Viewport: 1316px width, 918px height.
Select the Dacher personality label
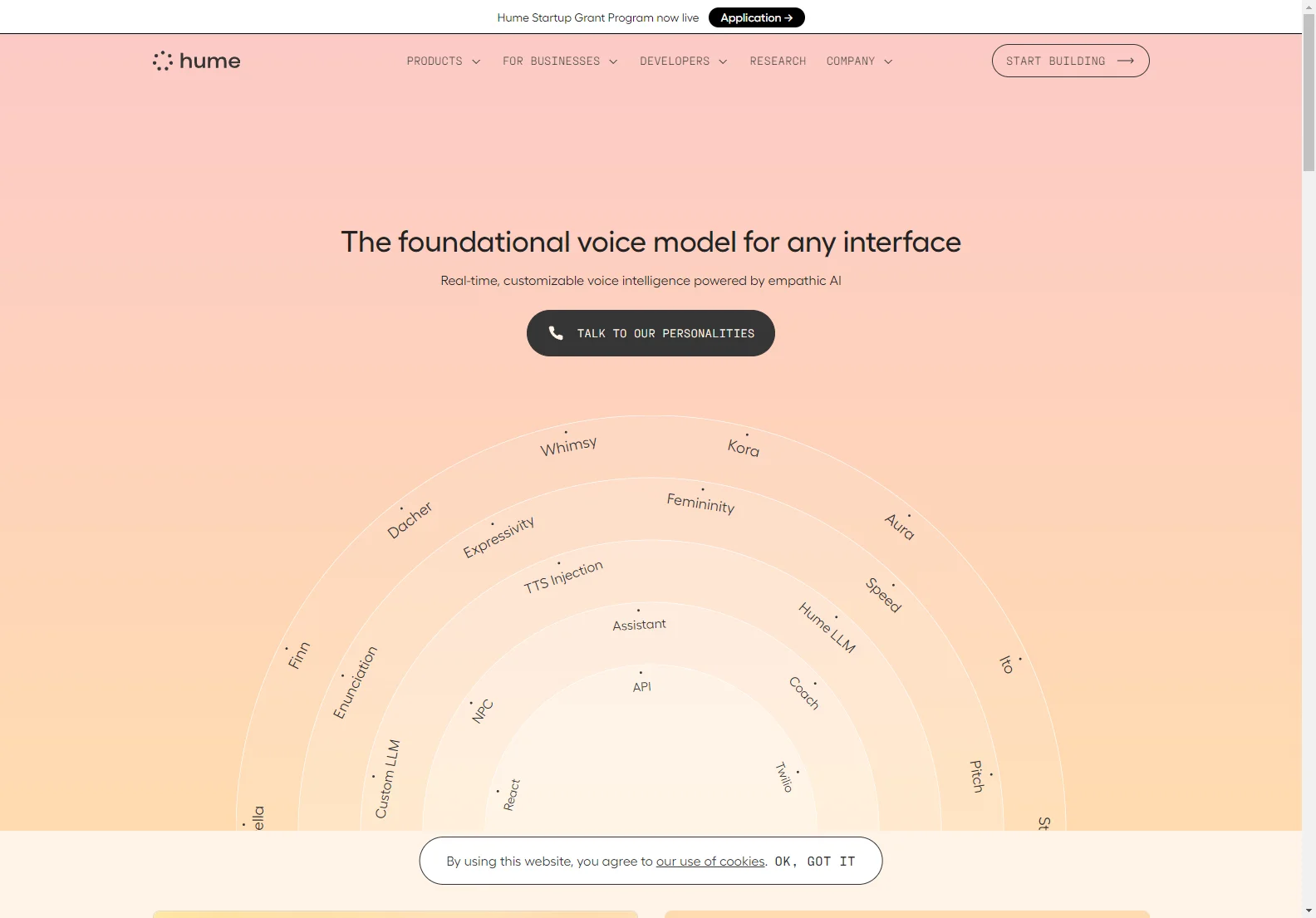[410, 520]
